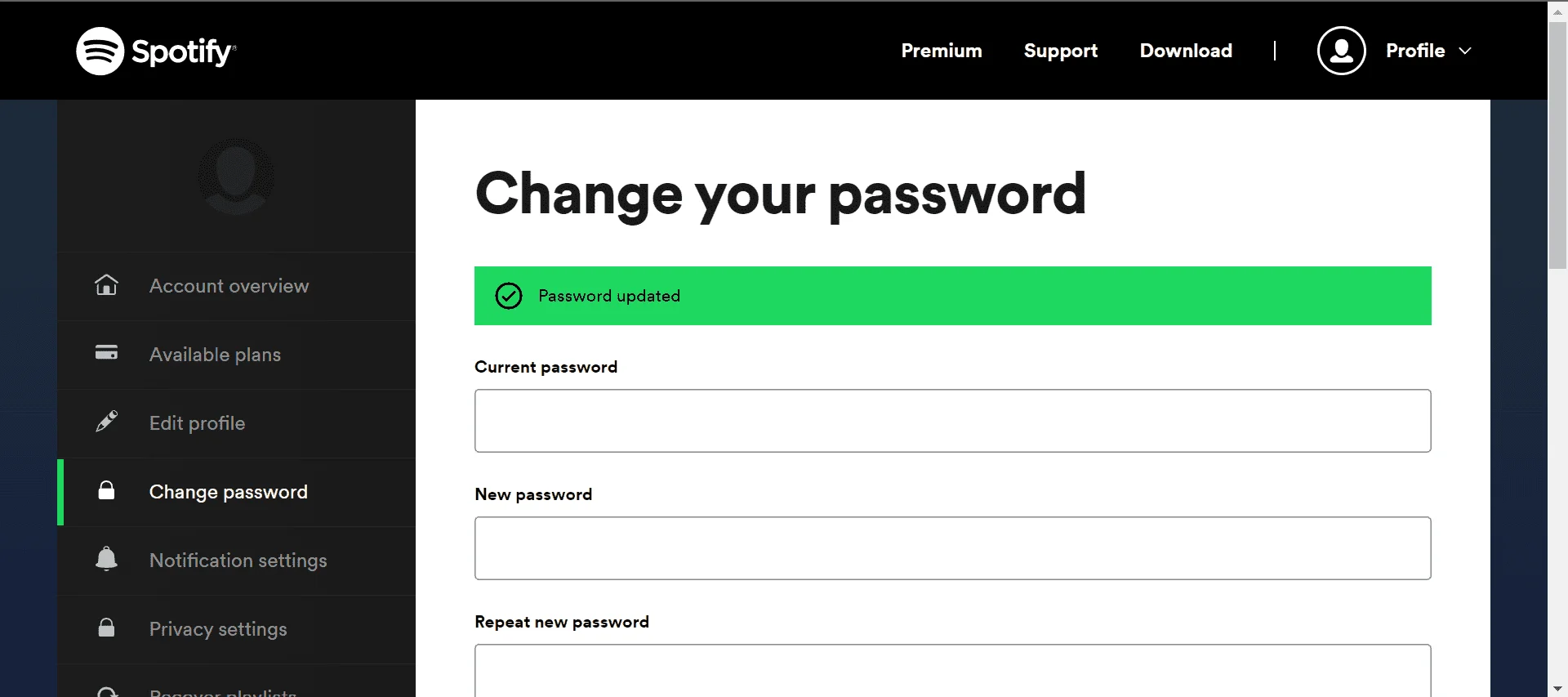Go to Download page link

(x=1186, y=51)
